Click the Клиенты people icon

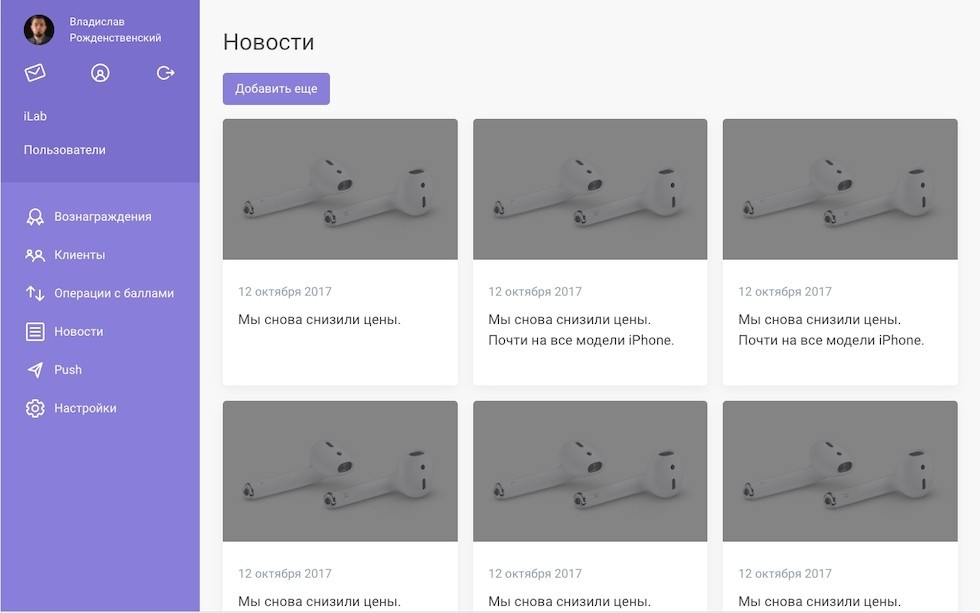(35, 255)
